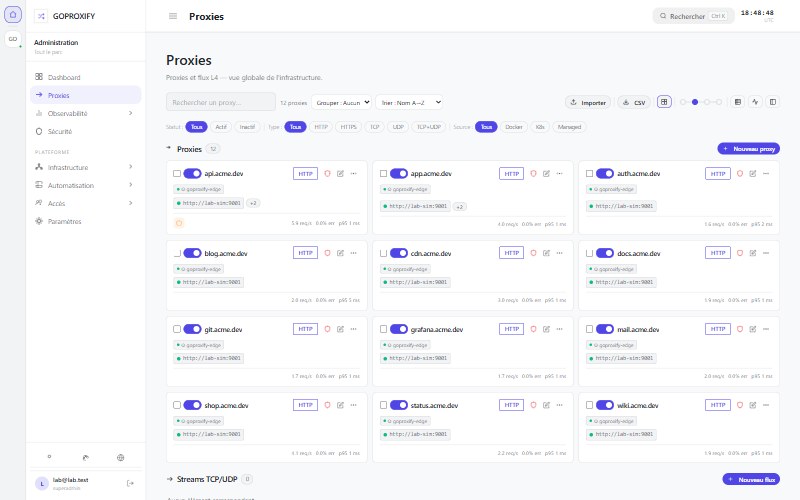Open global Rechercher search box

pyautogui.click(x=693, y=16)
